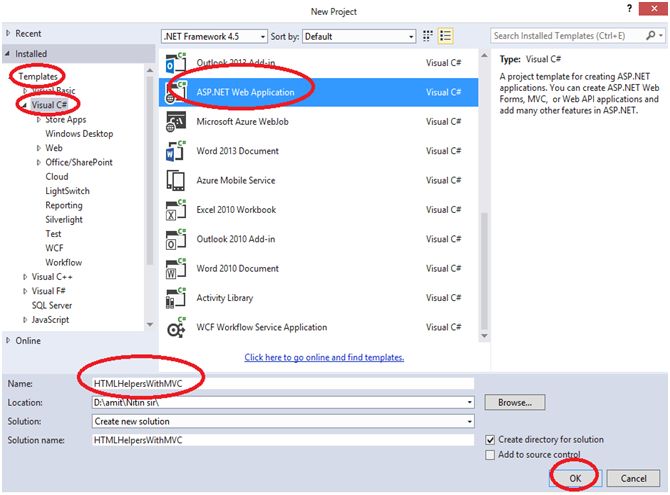Click the Outlook 2013 Add-in template icon

tap(176, 63)
